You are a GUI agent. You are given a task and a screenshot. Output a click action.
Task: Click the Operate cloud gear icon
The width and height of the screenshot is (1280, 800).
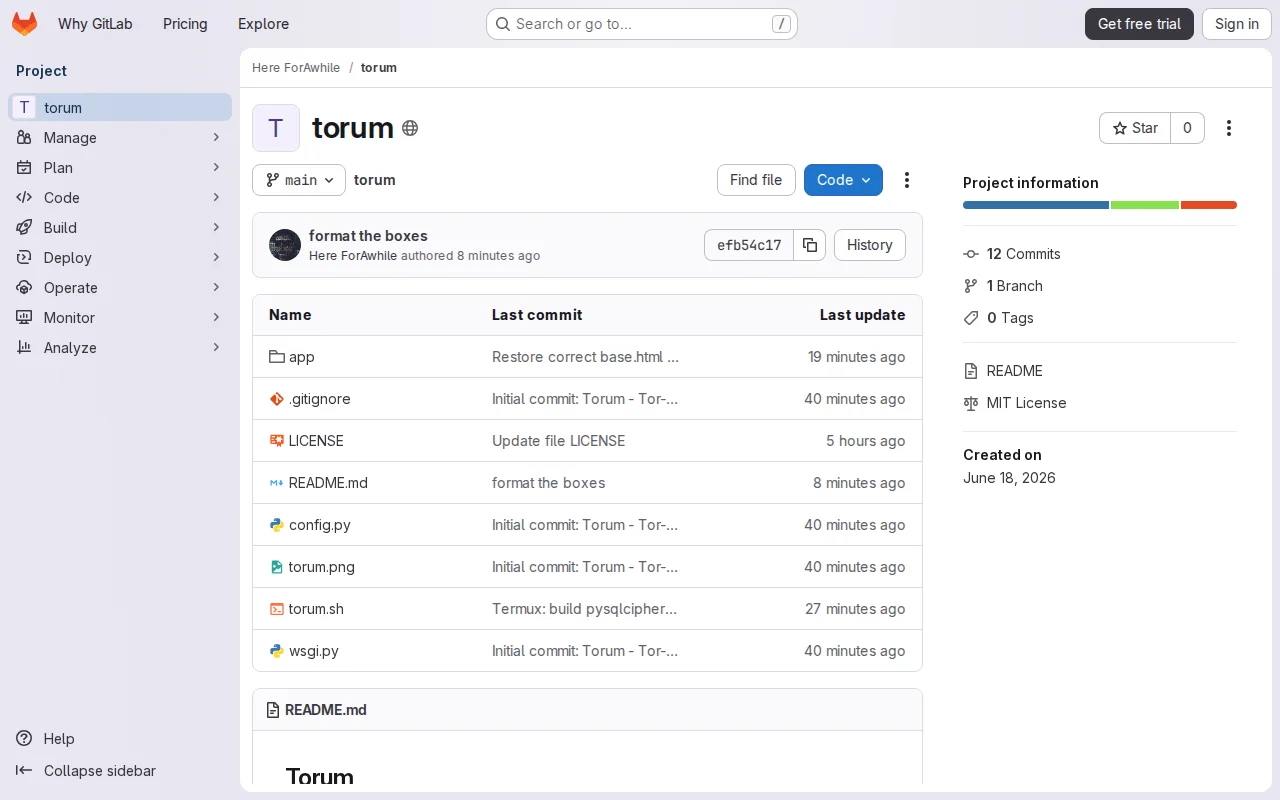[x=24, y=287]
